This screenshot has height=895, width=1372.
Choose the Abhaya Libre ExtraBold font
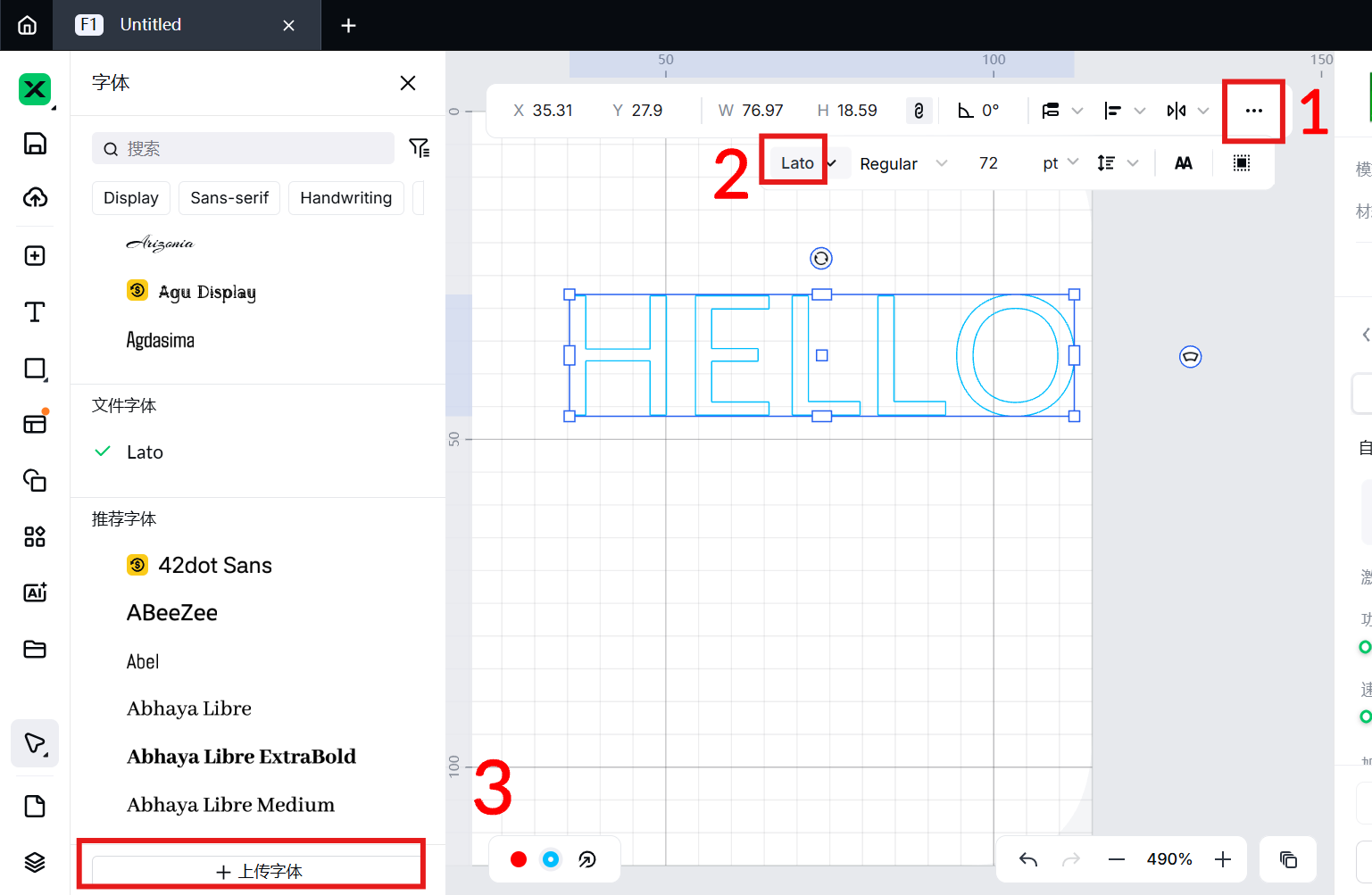(x=241, y=757)
